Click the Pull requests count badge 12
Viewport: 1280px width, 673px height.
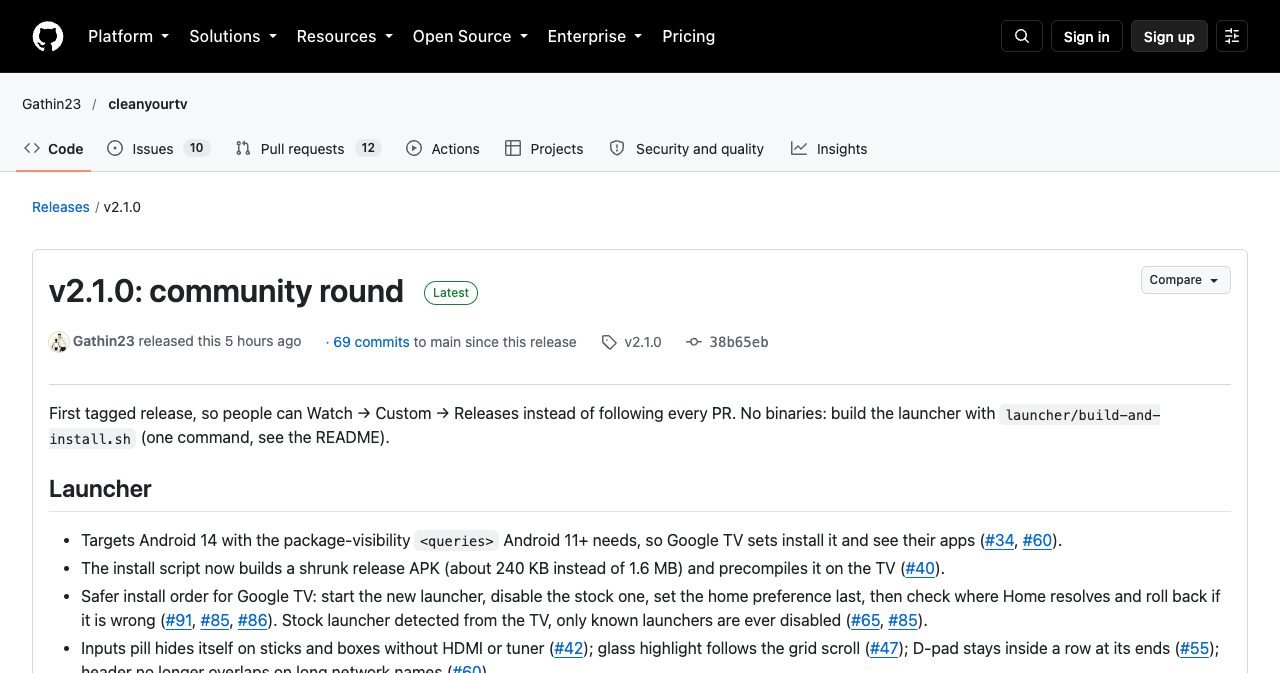tap(368, 148)
